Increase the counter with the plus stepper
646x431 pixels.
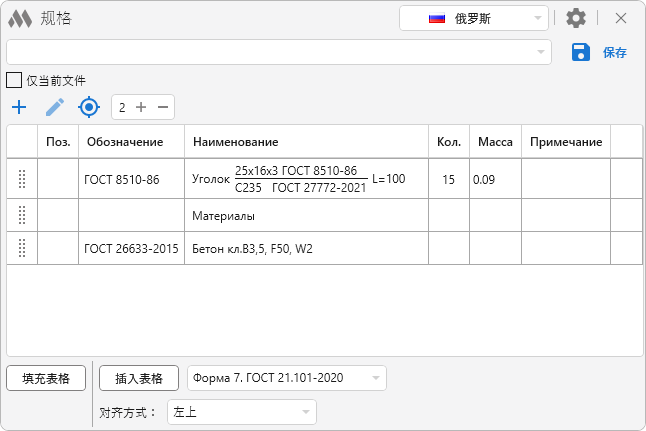tap(141, 107)
